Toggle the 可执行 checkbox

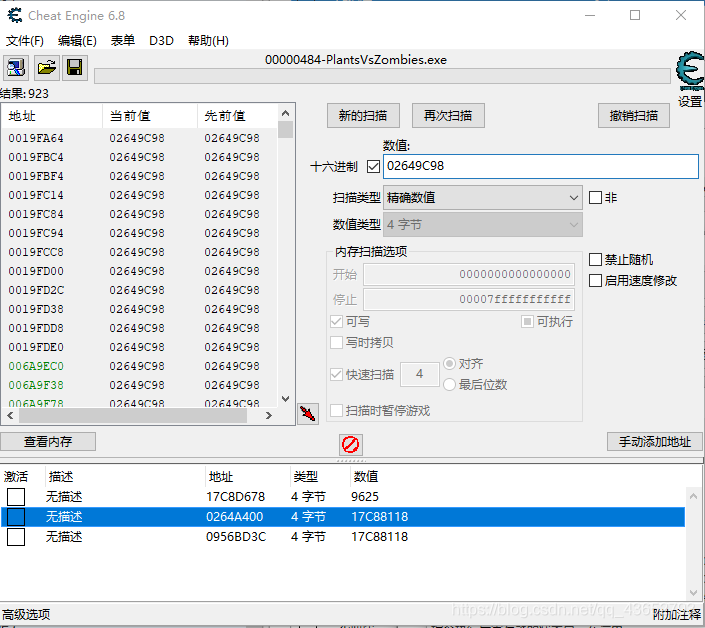coord(527,321)
